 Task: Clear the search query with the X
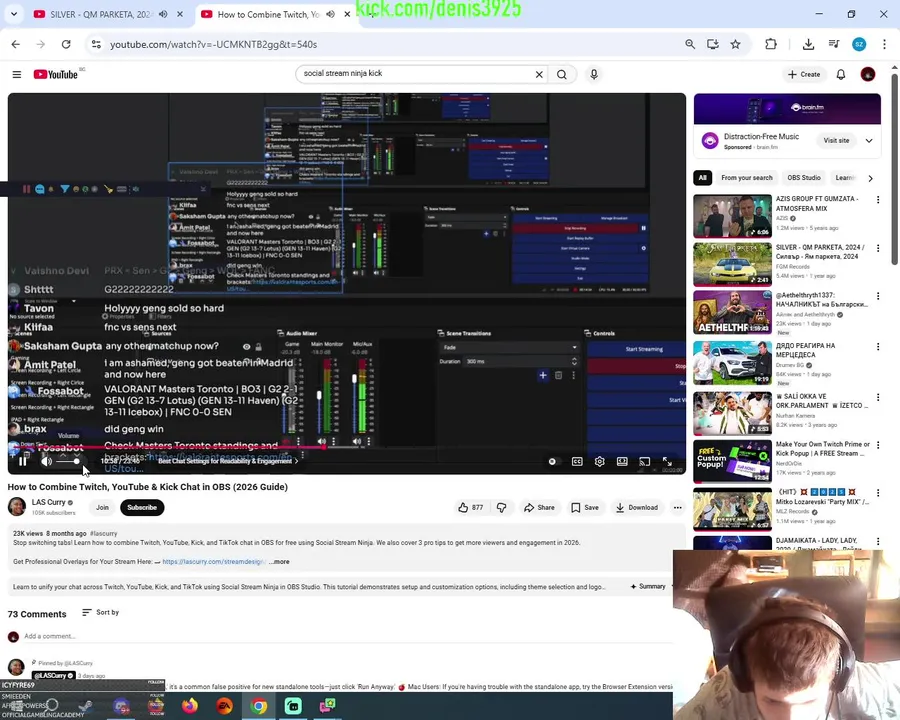click(539, 74)
